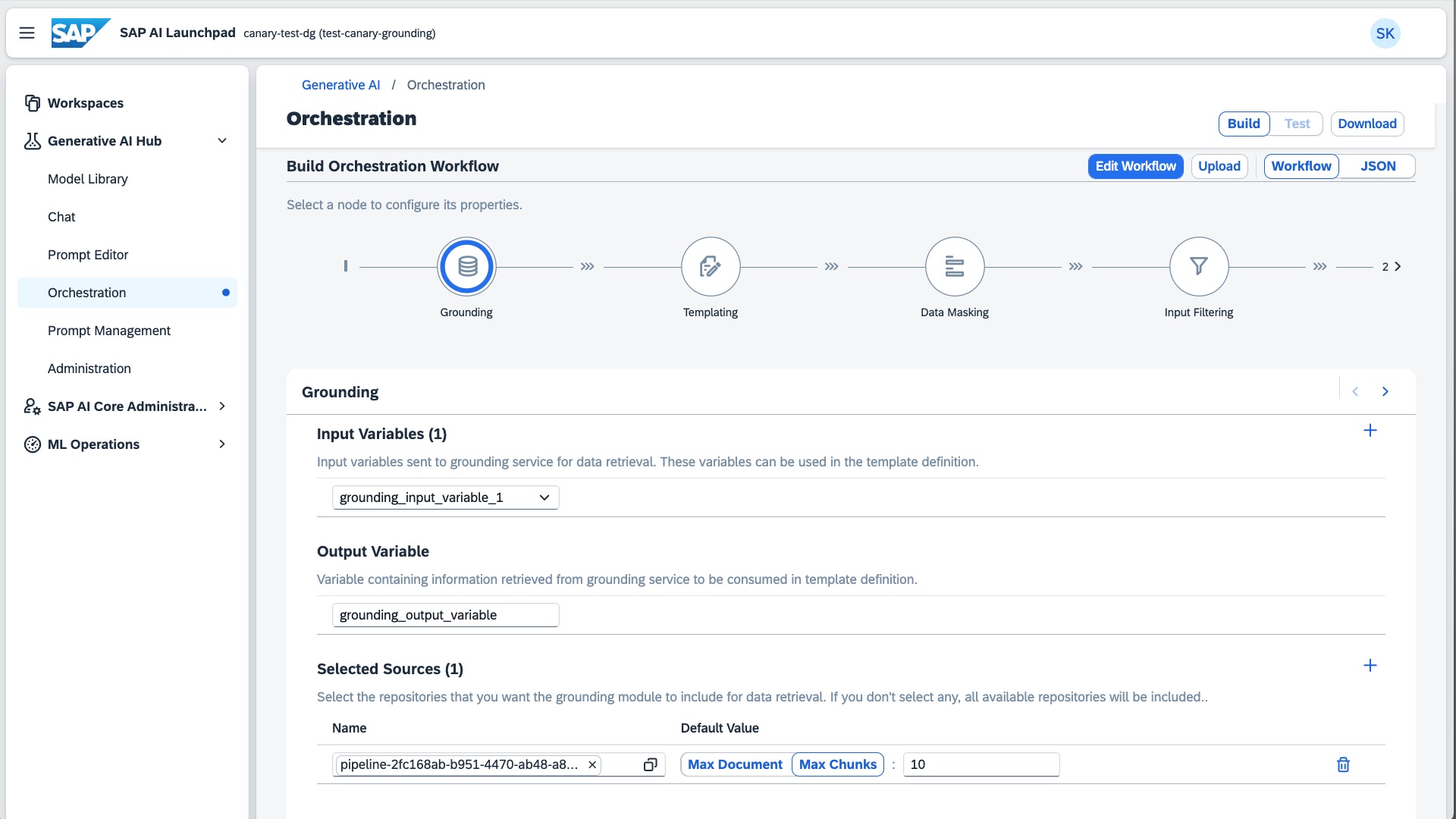The height and width of the screenshot is (819, 1456).
Task: Open the source value help dialog
Action: tap(650, 764)
